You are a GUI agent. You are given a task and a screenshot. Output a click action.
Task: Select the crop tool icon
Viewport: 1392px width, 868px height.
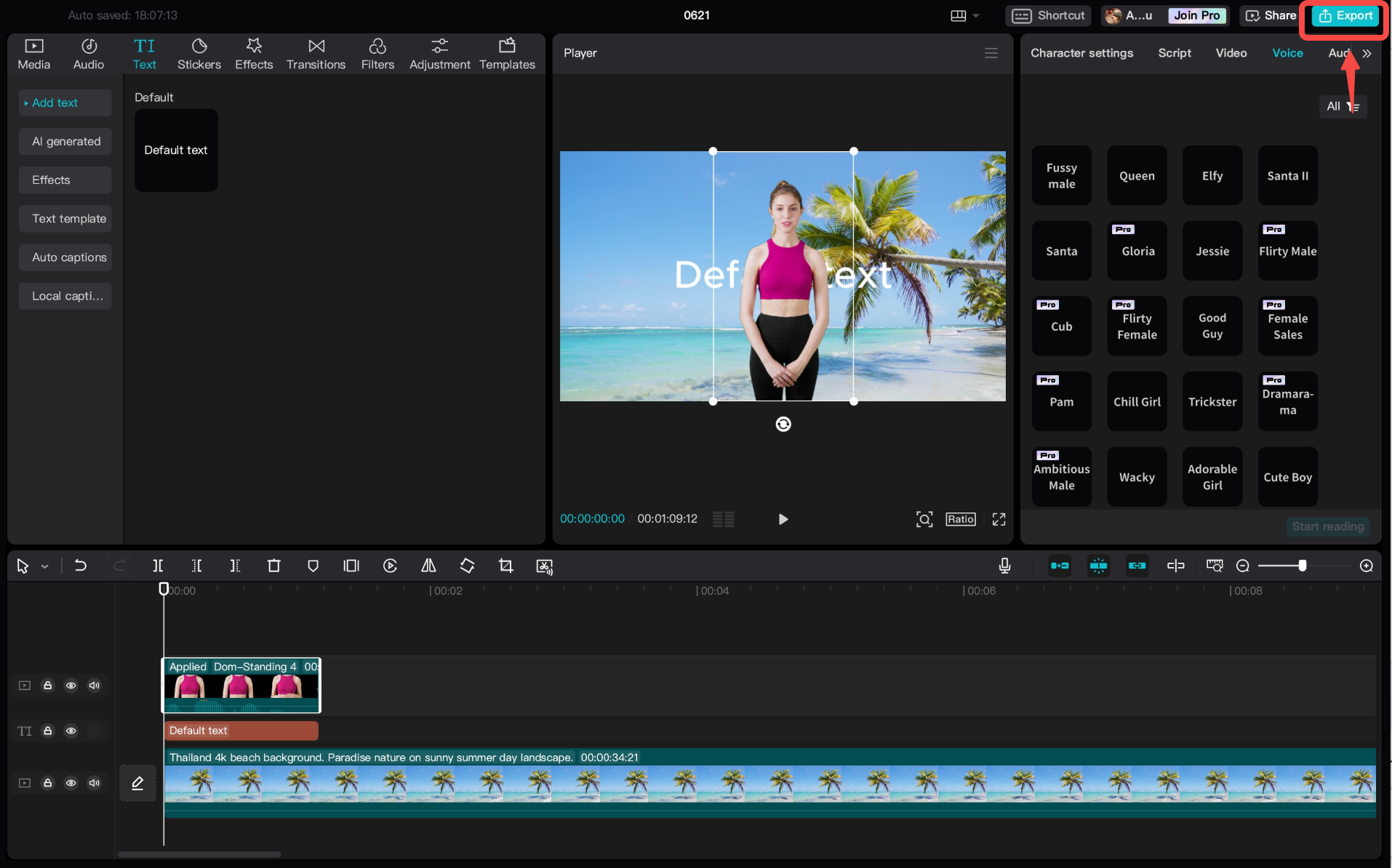[x=505, y=566]
